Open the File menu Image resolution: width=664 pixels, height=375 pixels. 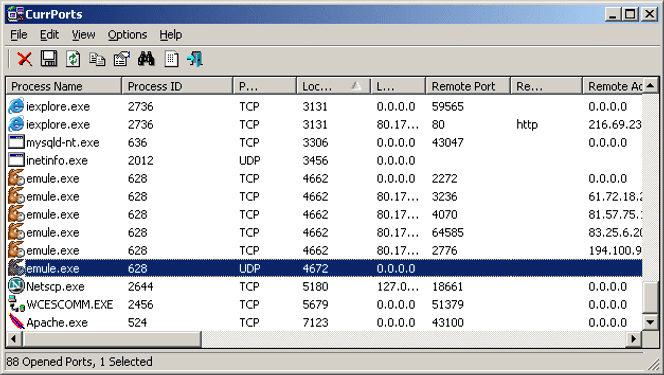pos(19,35)
